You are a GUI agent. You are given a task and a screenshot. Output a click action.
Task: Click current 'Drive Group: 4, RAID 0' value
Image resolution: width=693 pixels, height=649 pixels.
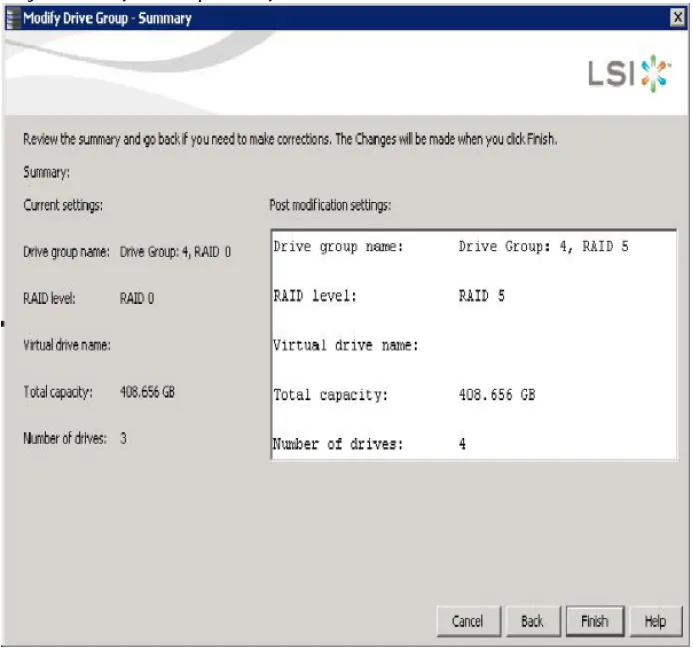tap(176, 252)
